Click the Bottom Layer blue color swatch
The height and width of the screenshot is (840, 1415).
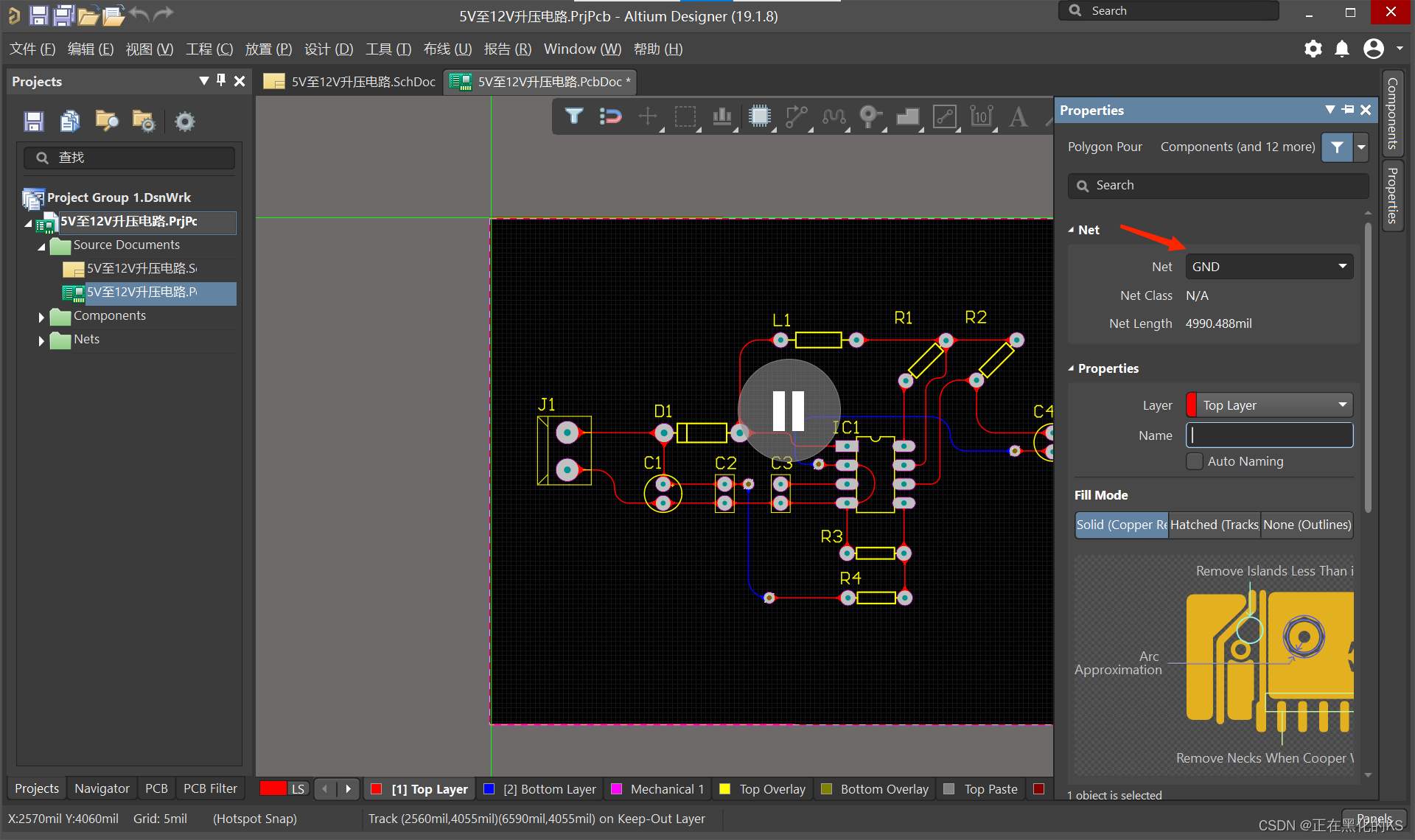pyautogui.click(x=488, y=789)
